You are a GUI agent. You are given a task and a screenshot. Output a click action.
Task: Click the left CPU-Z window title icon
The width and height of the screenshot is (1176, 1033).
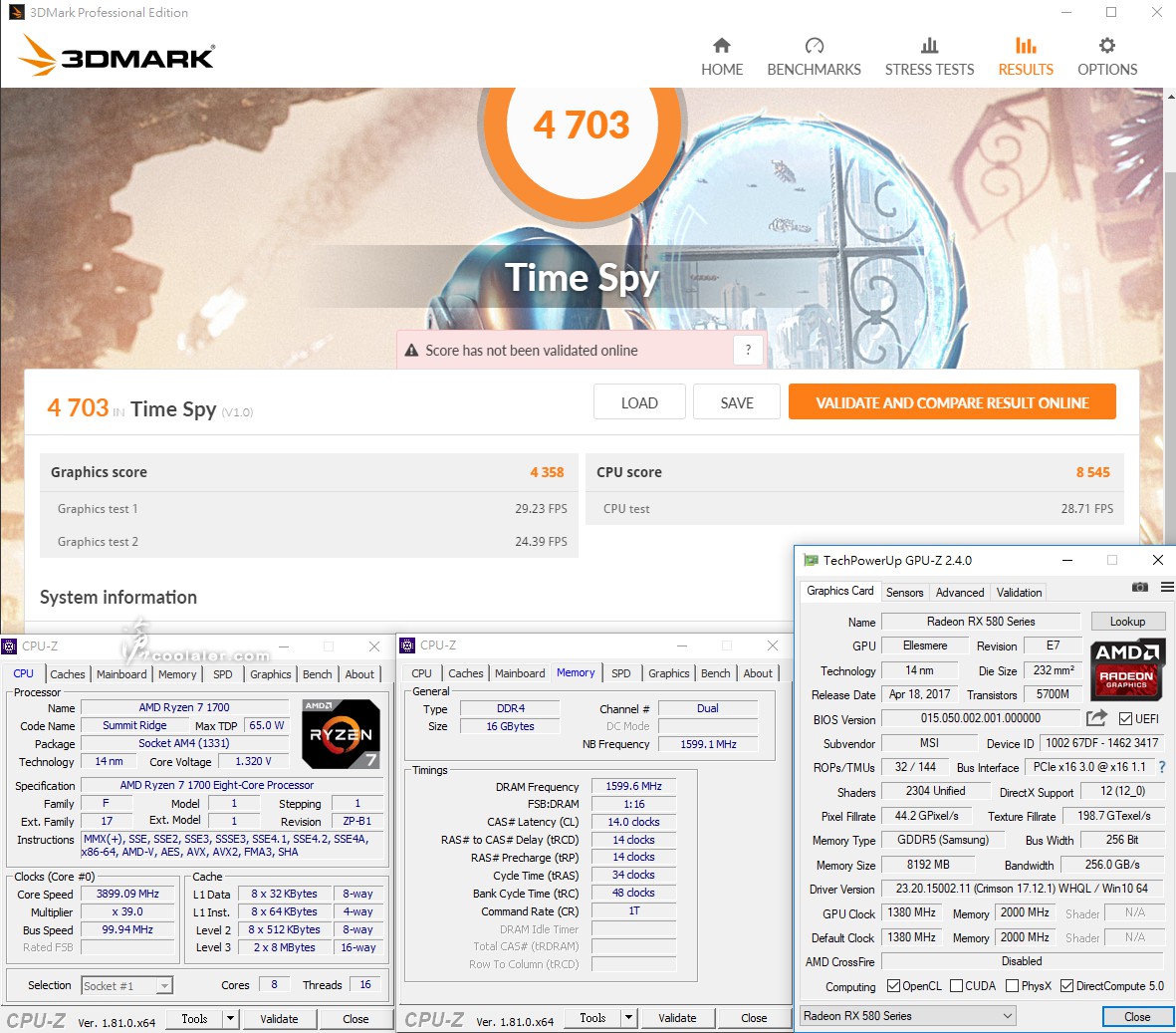9,646
